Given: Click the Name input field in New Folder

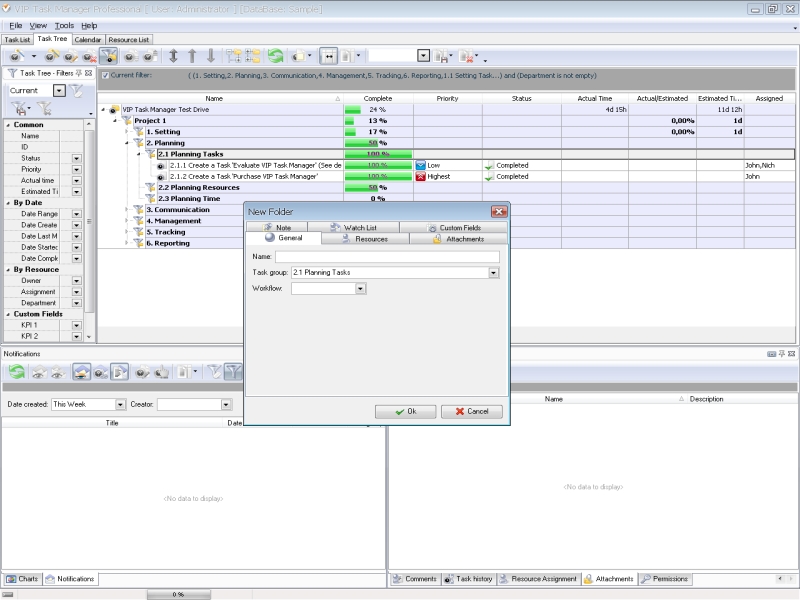Looking at the screenshot, I should coord(387,257).
